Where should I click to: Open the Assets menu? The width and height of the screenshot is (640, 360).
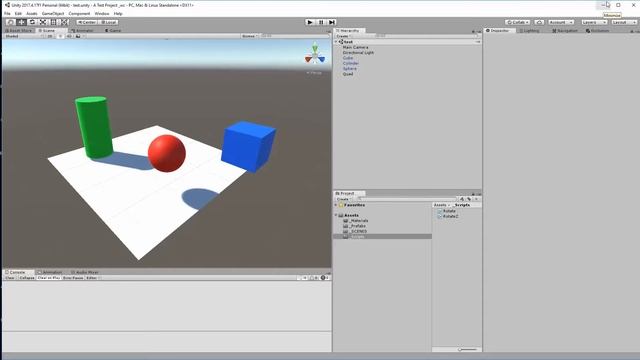click(x=32, y=13)
